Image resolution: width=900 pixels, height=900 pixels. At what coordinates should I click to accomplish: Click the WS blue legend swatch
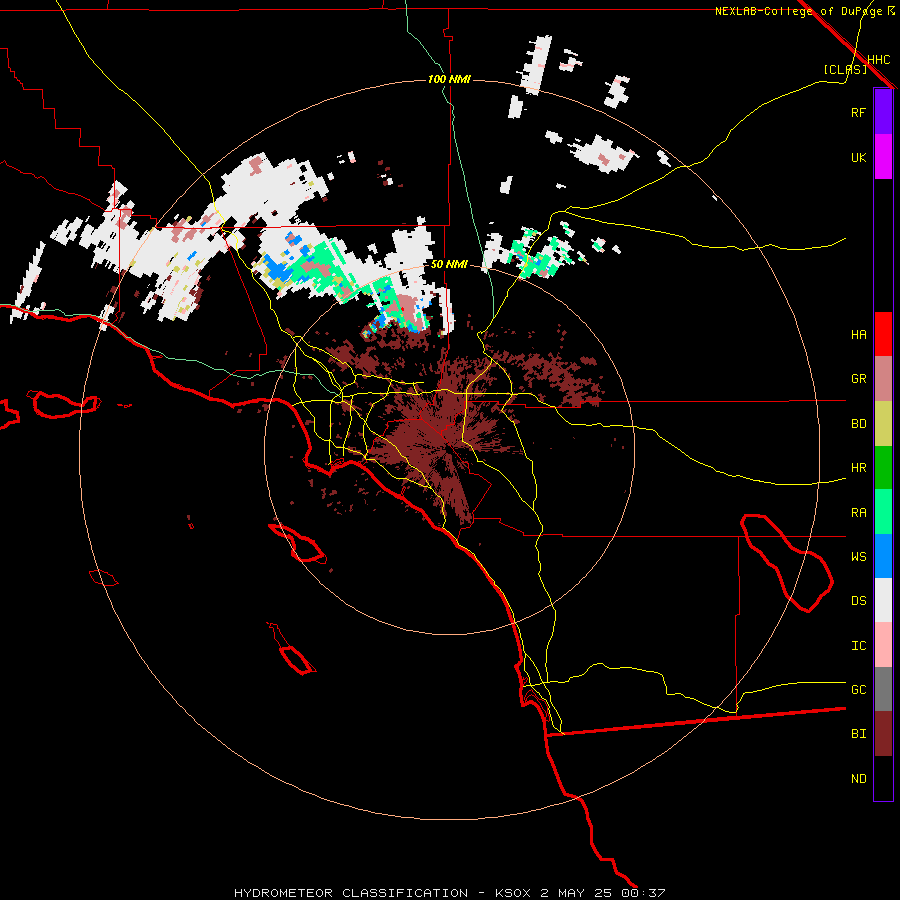click(883, 556)
